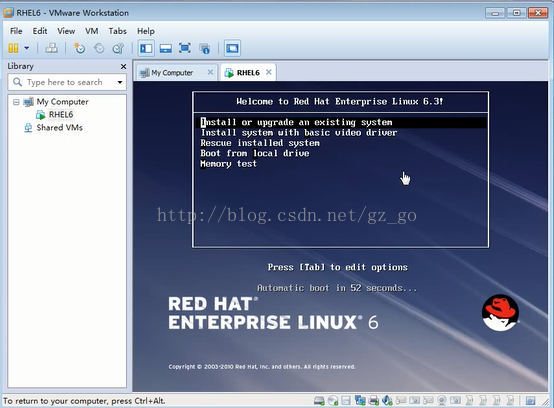Enter full screen mode
The image size is (554, 408).
pos(185,48)
